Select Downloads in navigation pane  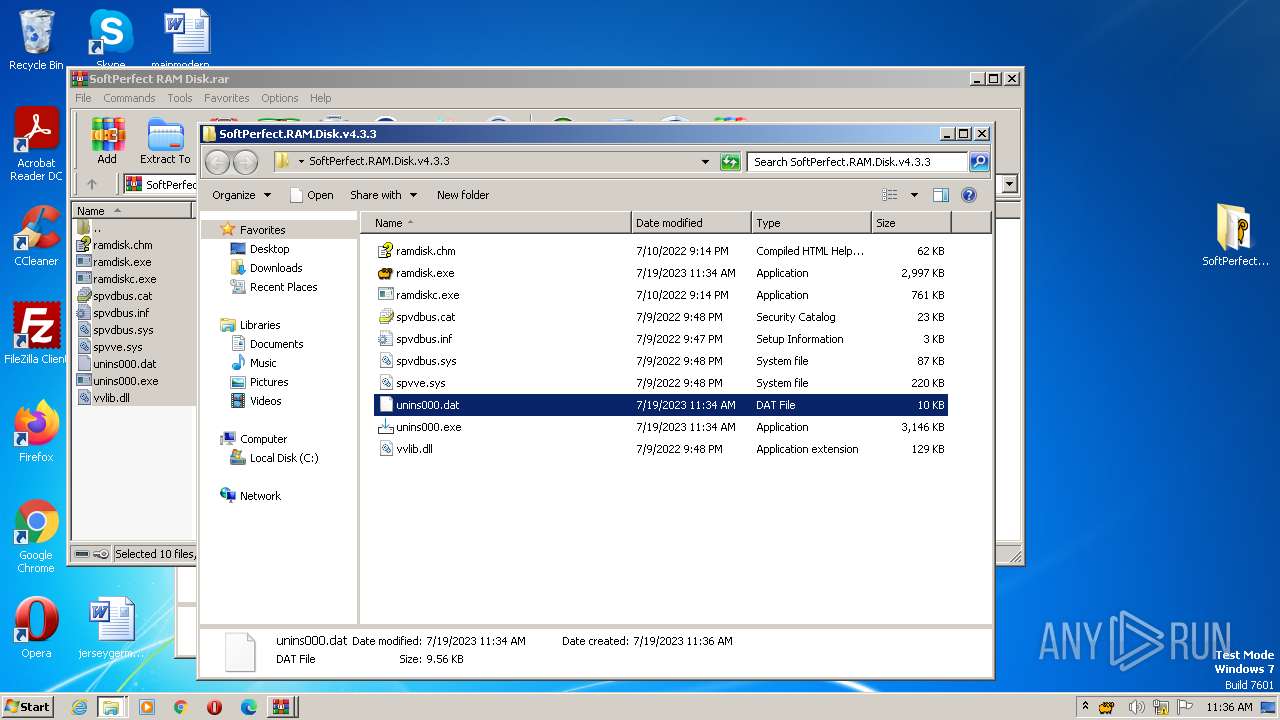(x=276, y=268)
